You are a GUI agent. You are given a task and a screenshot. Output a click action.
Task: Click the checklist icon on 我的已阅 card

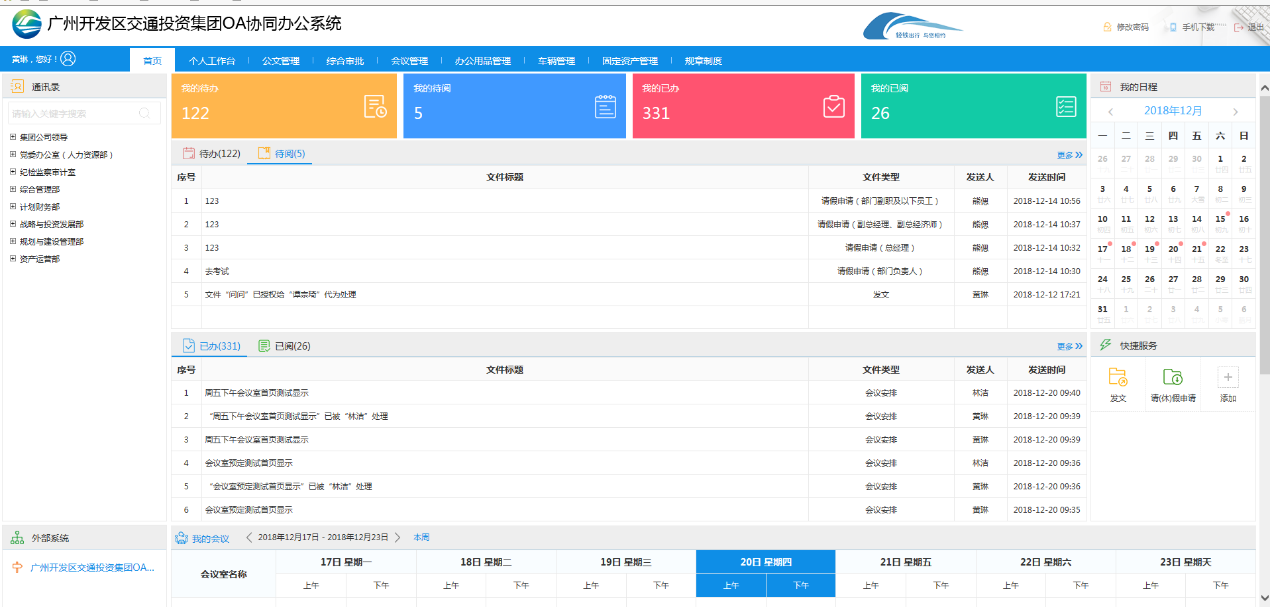point(1066,106)
